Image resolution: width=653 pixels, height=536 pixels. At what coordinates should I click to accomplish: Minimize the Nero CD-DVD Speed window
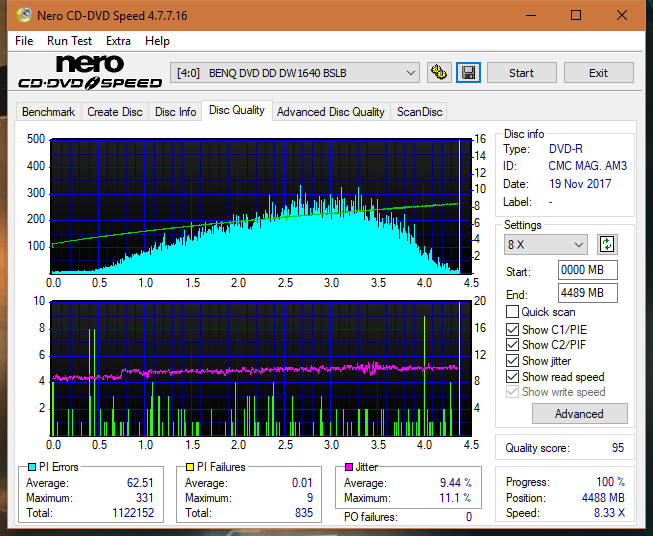pyautogui.click(x=531, y=15)
